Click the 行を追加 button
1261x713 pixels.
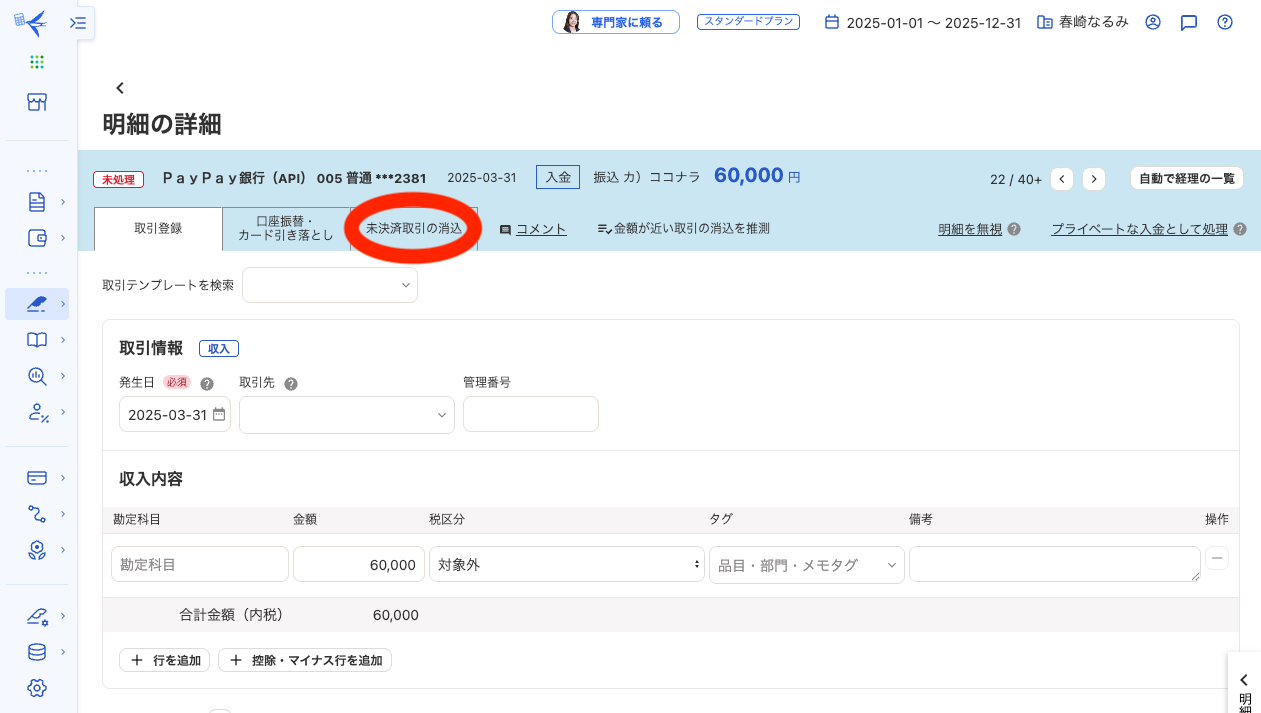(x=165, y=660)
